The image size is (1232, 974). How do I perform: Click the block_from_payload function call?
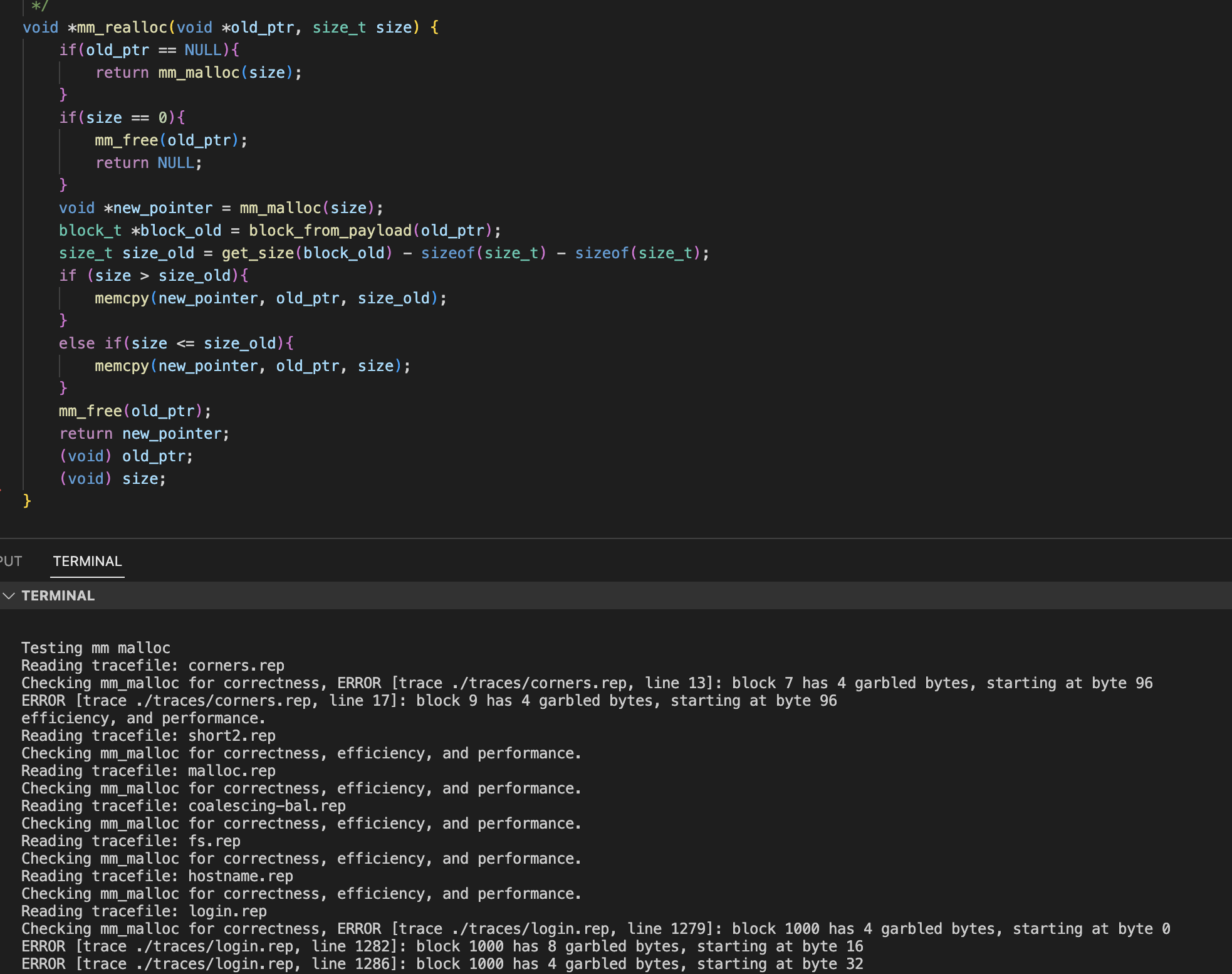(330, 231)
